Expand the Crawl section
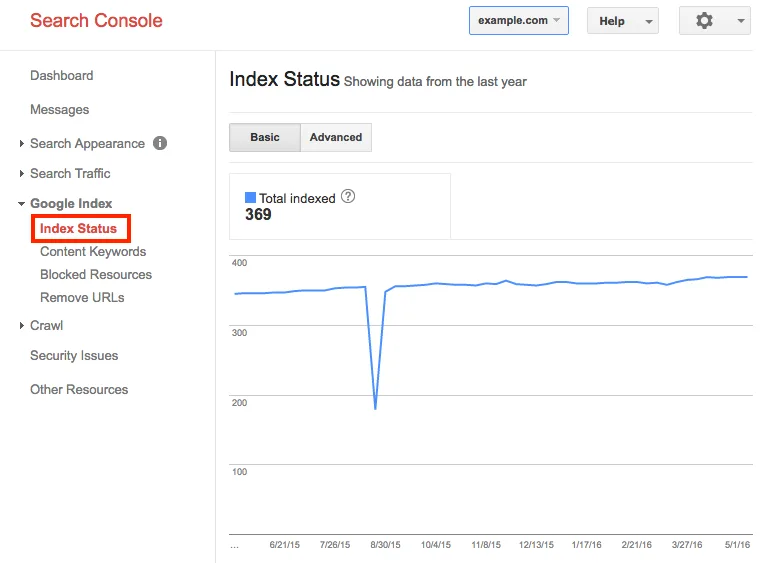Screen dimensions: 763x563 46,326
